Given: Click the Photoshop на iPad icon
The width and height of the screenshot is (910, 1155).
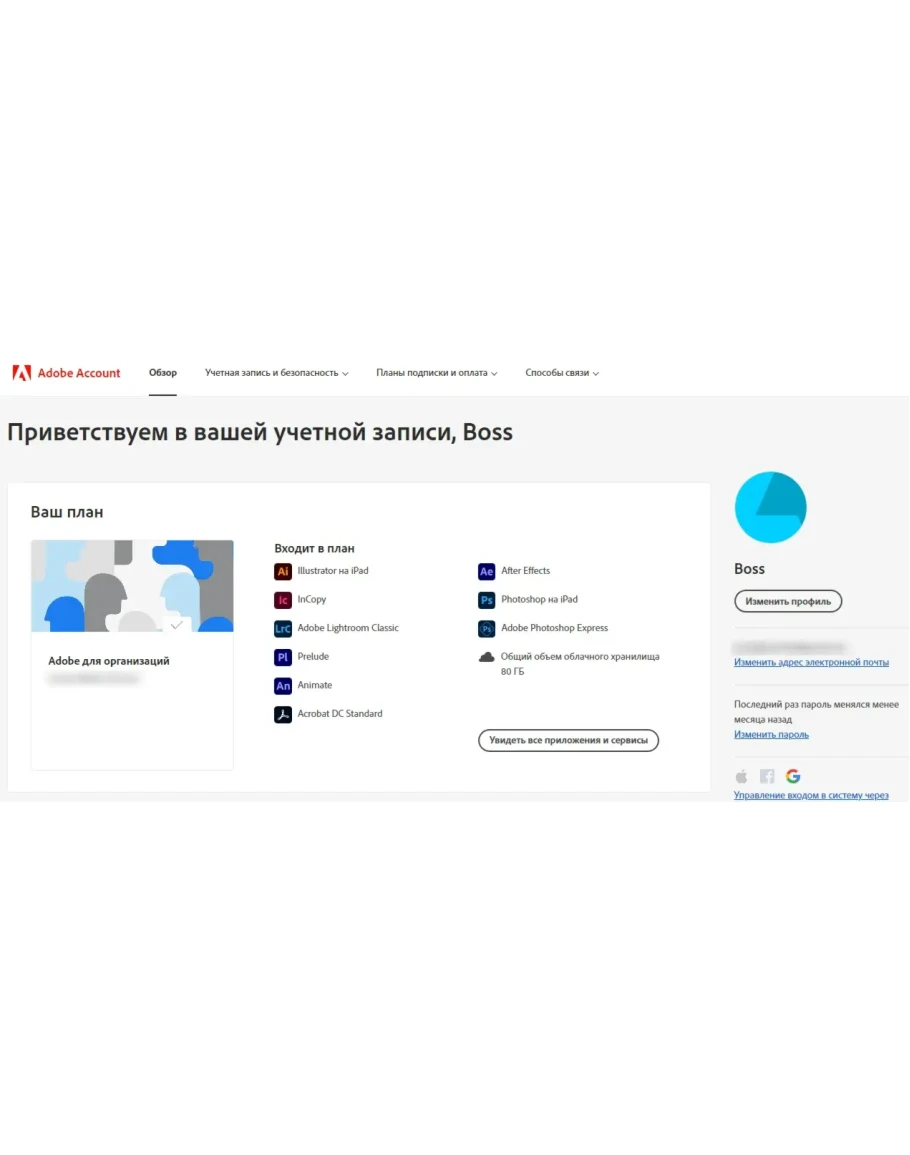Looking at the screenshot, I should pyautogui.click(x=487, y=600).
